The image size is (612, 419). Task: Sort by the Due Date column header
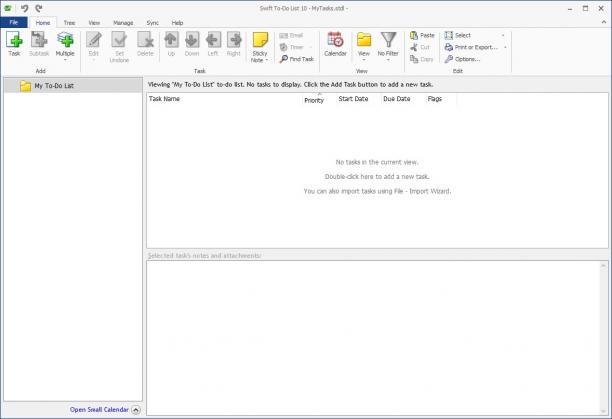(x=402, y=99)
